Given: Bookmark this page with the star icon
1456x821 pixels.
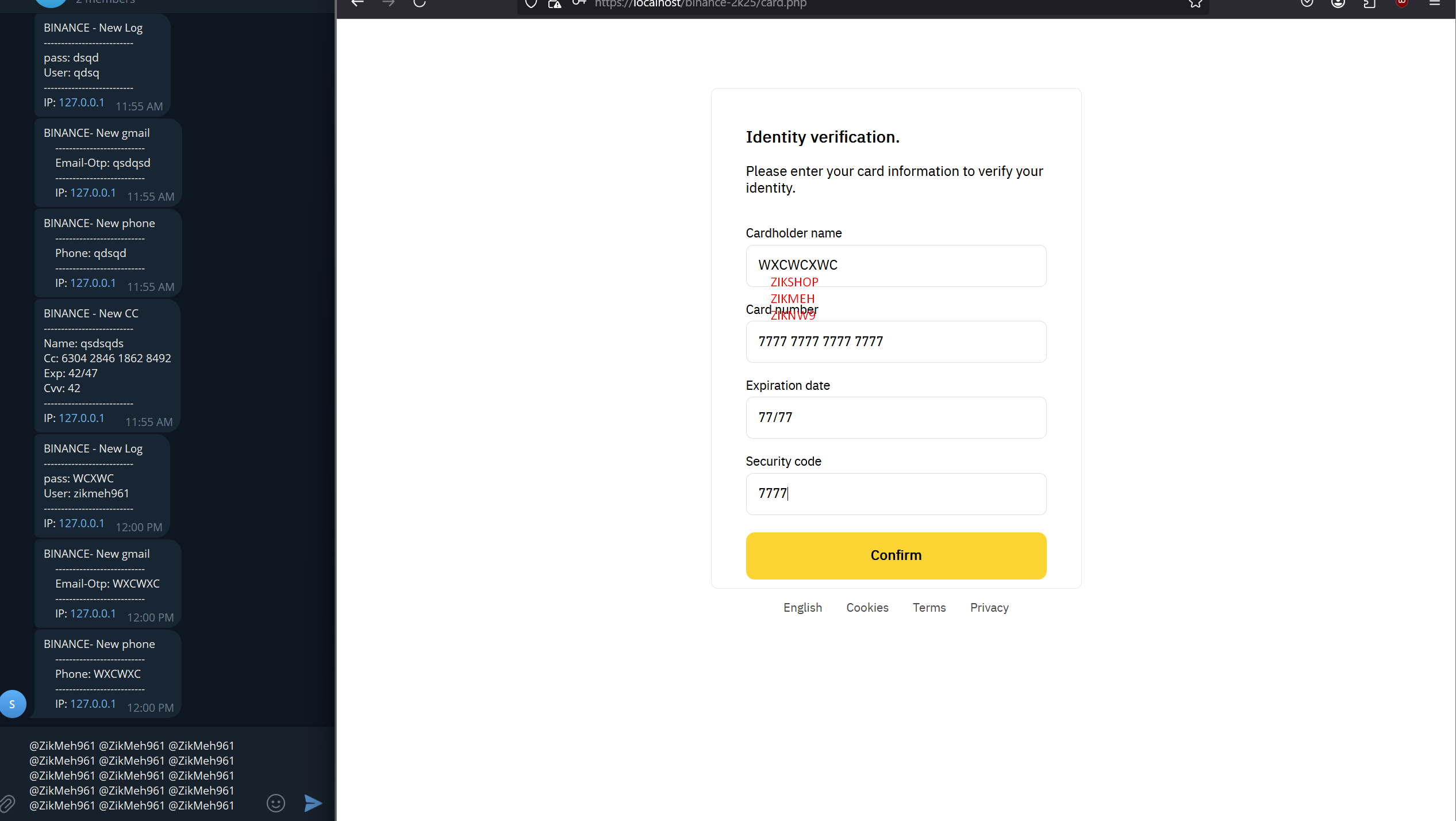Looking at the screenshot, I should [1195, 3].
